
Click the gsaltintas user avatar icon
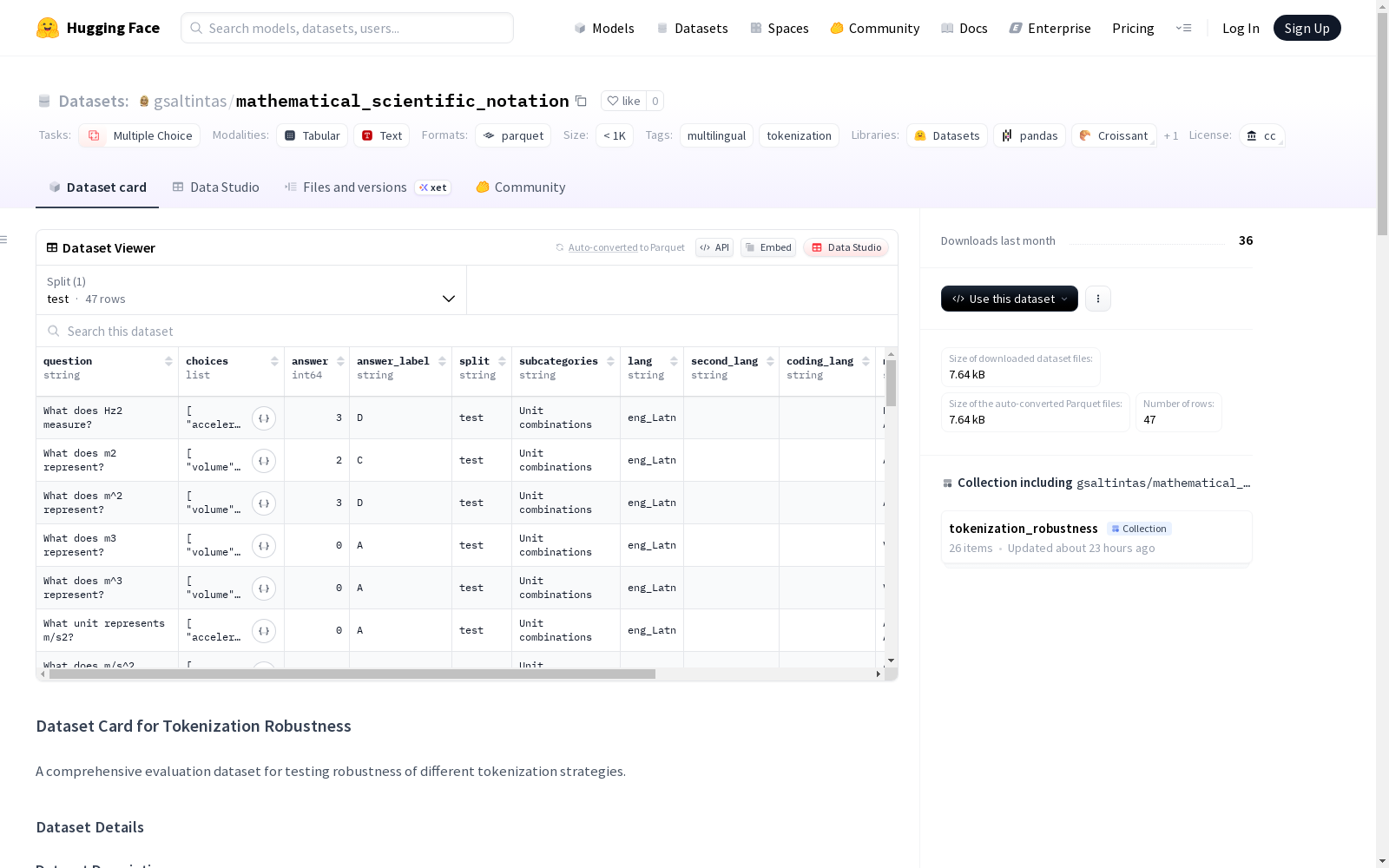[x=144, y=102]
